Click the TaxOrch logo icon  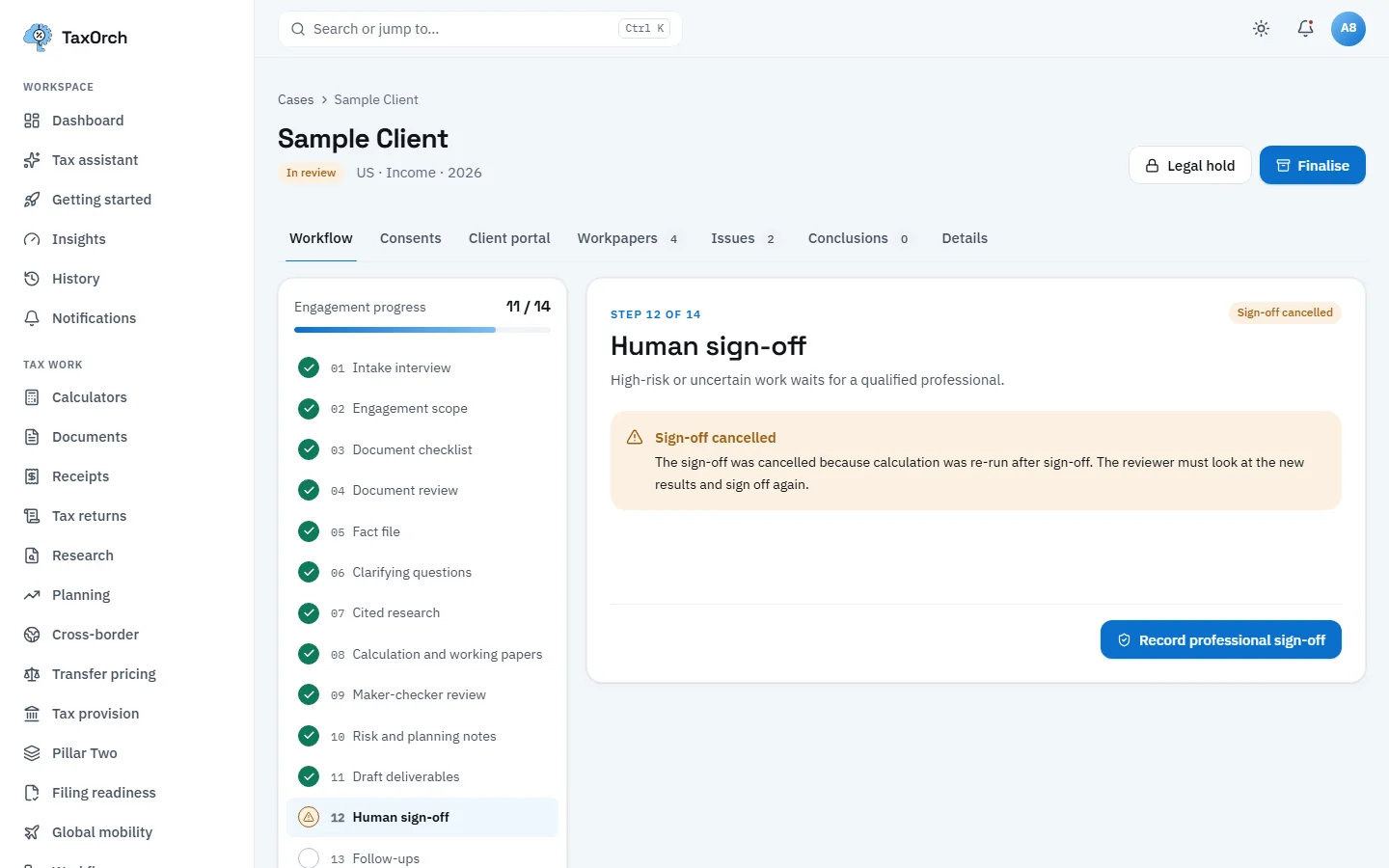click(x=38, y=38)
